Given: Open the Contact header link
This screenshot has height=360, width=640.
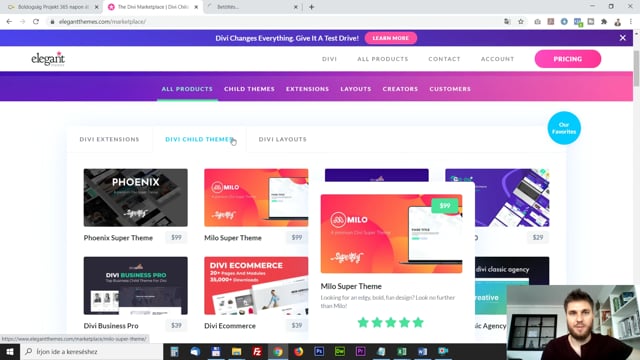Looking at the screenshot, I should pos(444,59).
